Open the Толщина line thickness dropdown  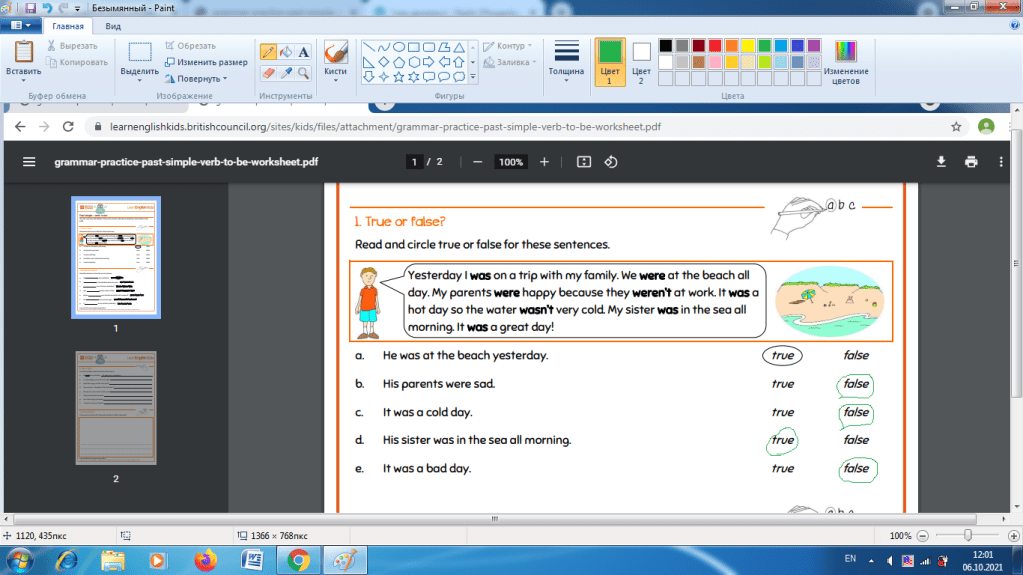(x=567, y=60)
